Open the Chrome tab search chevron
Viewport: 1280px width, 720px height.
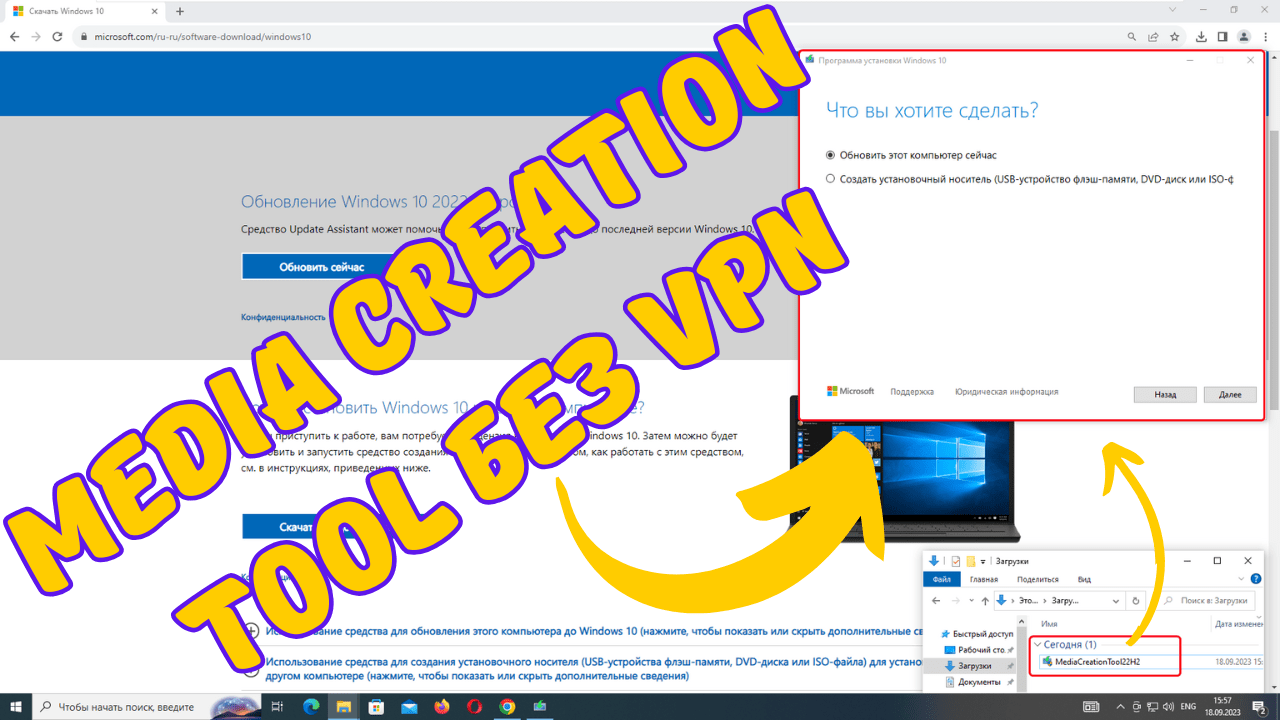1172,10
